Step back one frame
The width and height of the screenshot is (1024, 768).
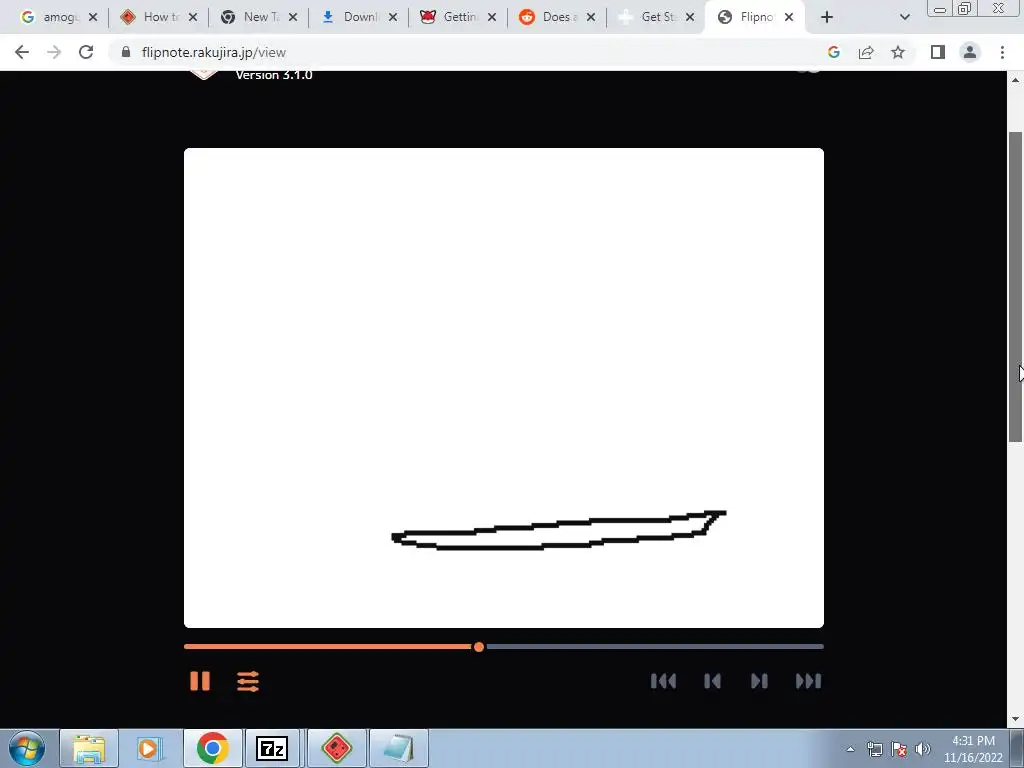pyautogui.click(x=712, y=681)
